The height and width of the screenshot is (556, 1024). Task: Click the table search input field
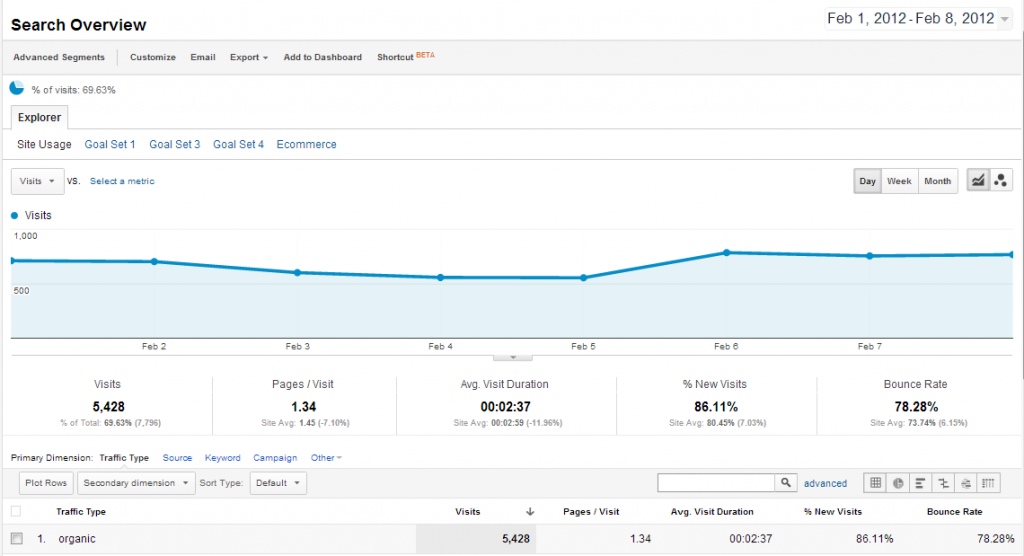point(716,483)
